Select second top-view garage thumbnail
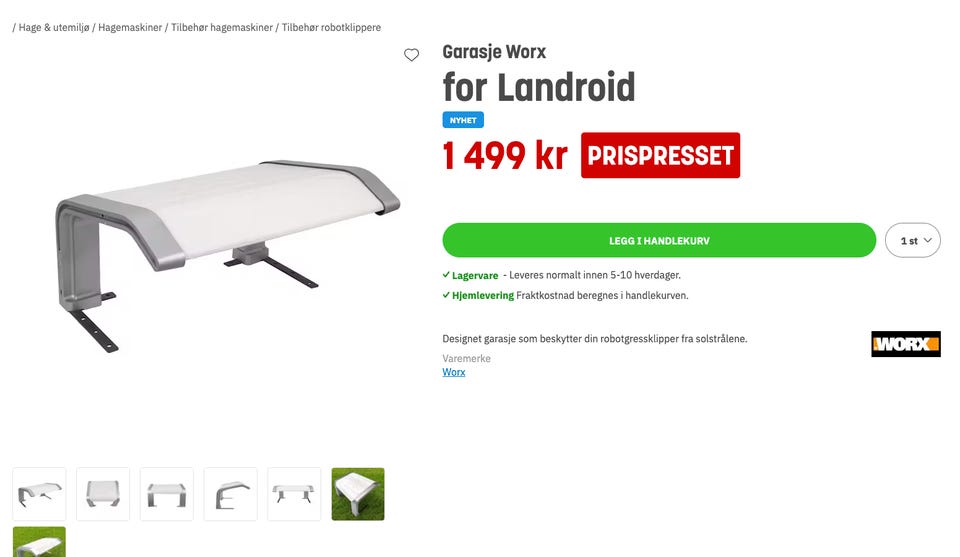Image resolution: width=960 pixels, height=557 pixels. 103,494
